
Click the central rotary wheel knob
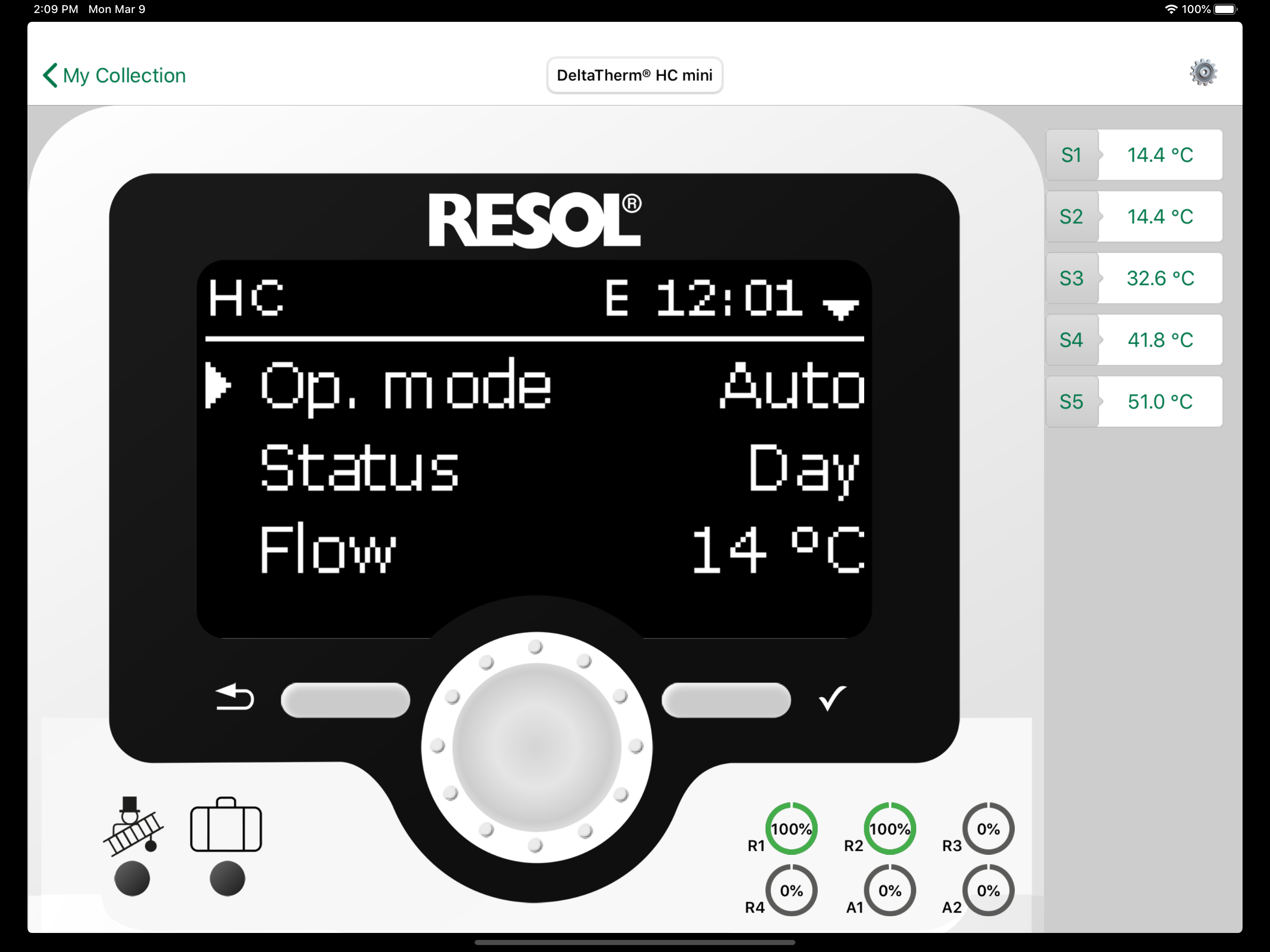(x=537, y=747)
